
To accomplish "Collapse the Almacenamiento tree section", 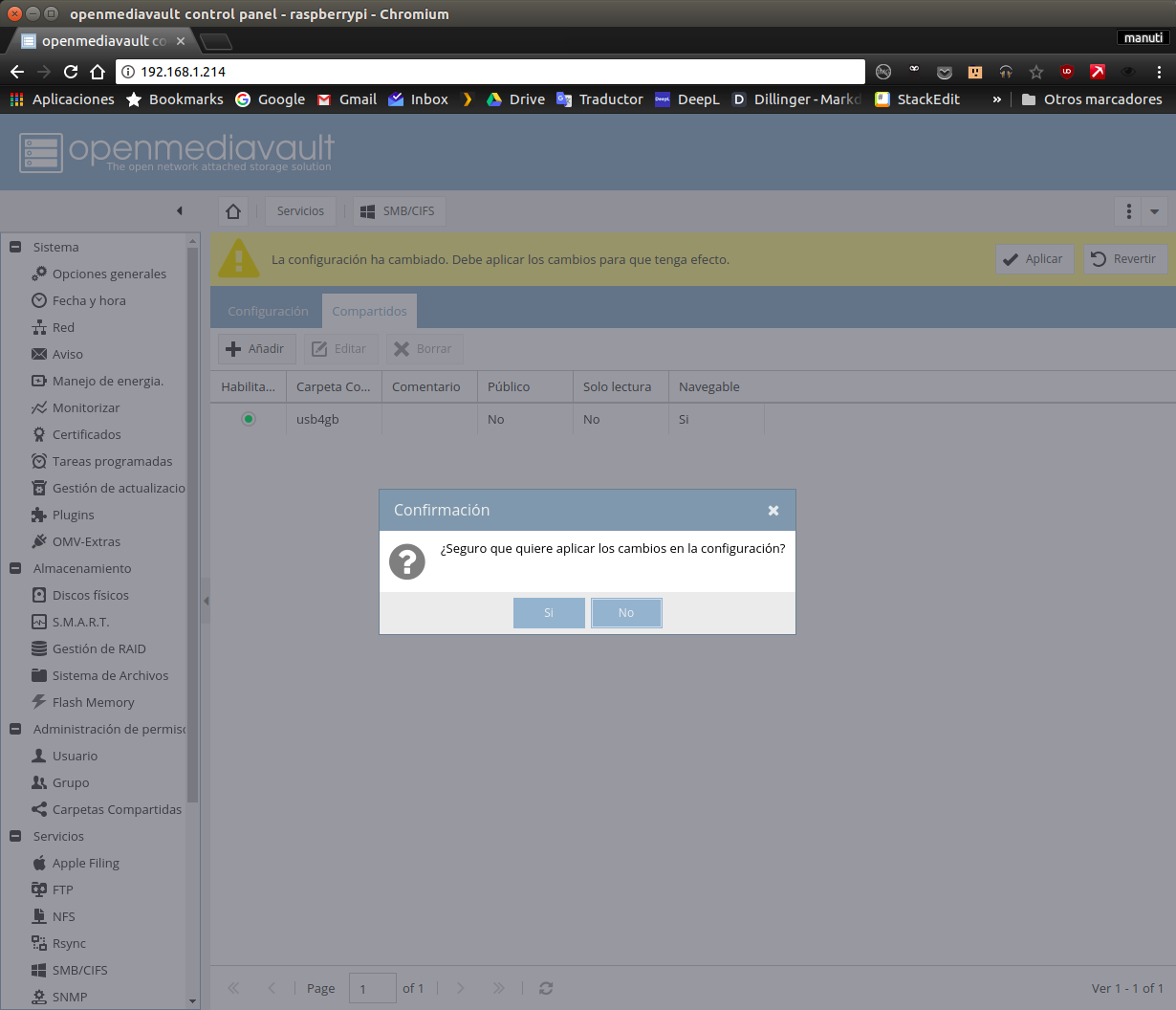I will [x=15, y=568].
